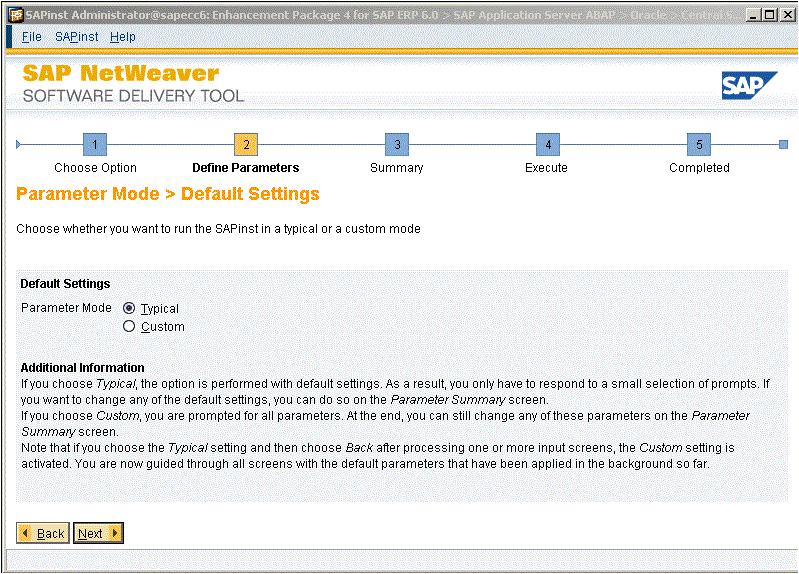Go to Next installation screen

pos(98,533)
